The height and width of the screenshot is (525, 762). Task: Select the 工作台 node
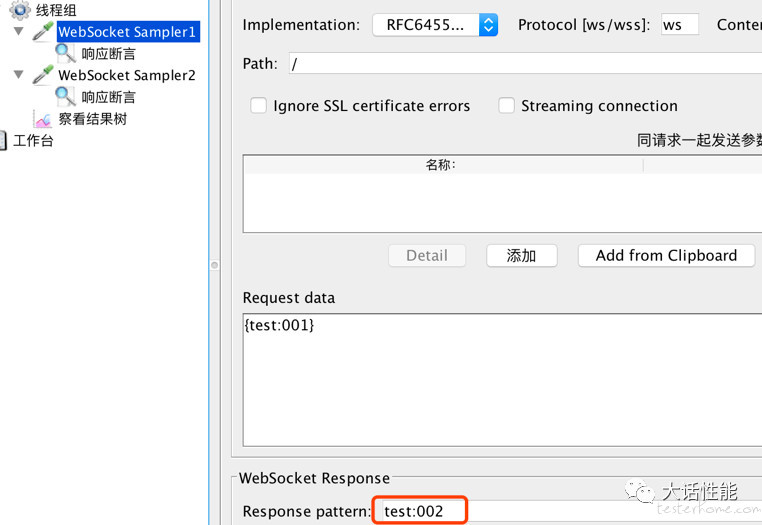coord(33,140)
